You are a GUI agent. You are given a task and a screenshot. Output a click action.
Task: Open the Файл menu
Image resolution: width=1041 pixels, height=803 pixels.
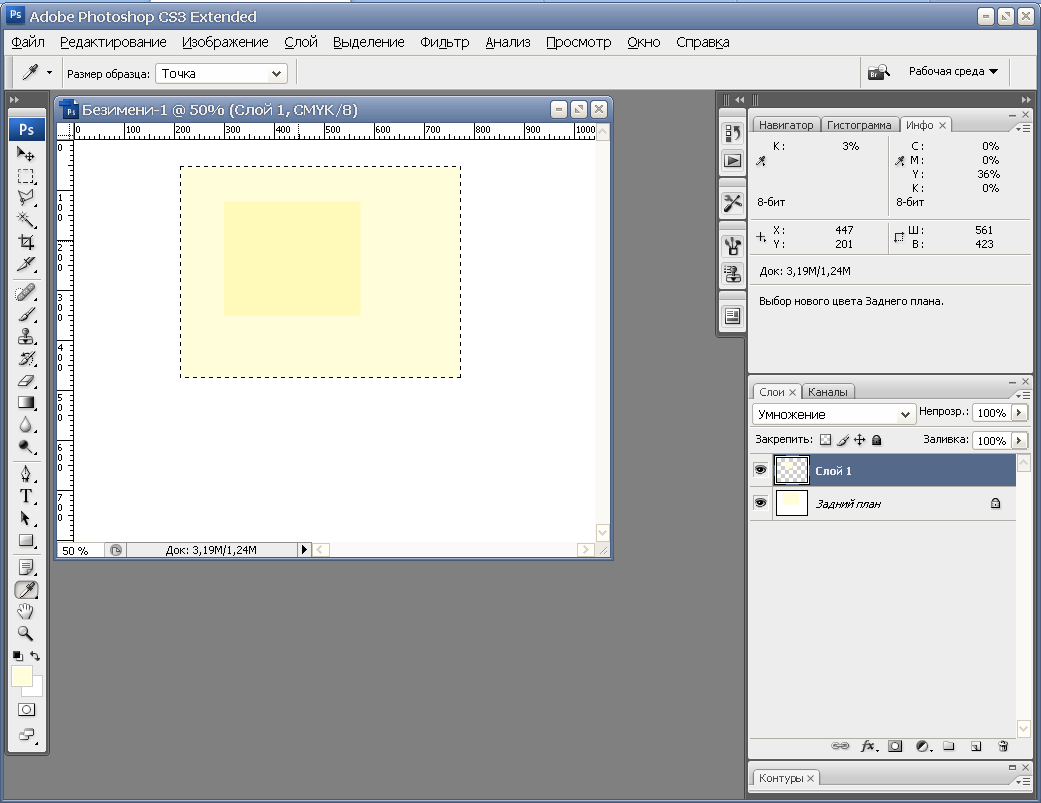coord(28,42)
